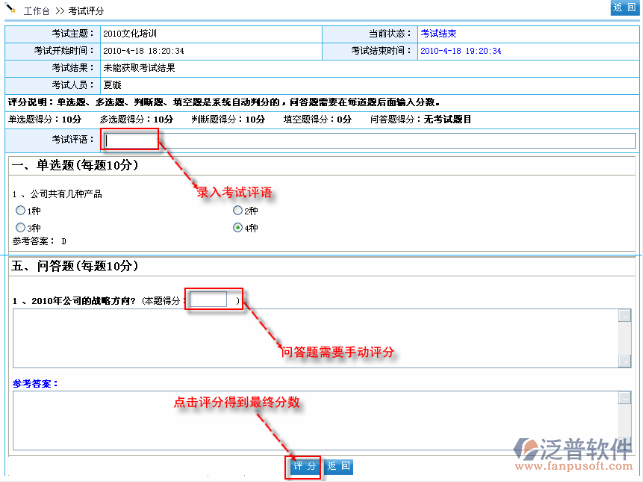Click the 工作台 breadcrumb text
The height and width of the screenshot is (482, 643).
click(x=36, y=11)
